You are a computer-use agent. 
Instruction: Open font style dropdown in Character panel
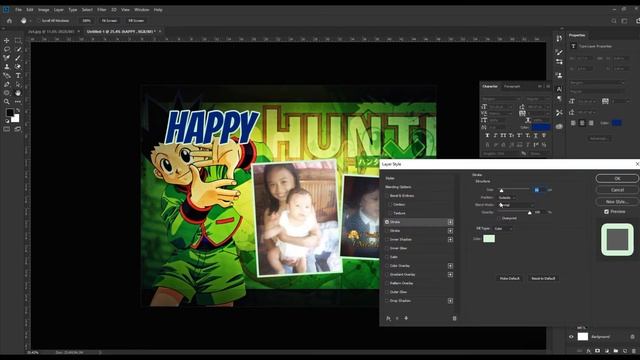pyautogui.click(x=537, y=99)
